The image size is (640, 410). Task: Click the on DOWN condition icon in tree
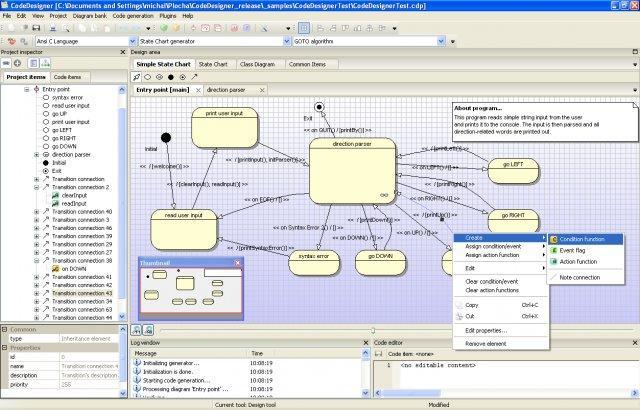coord(56,269)
